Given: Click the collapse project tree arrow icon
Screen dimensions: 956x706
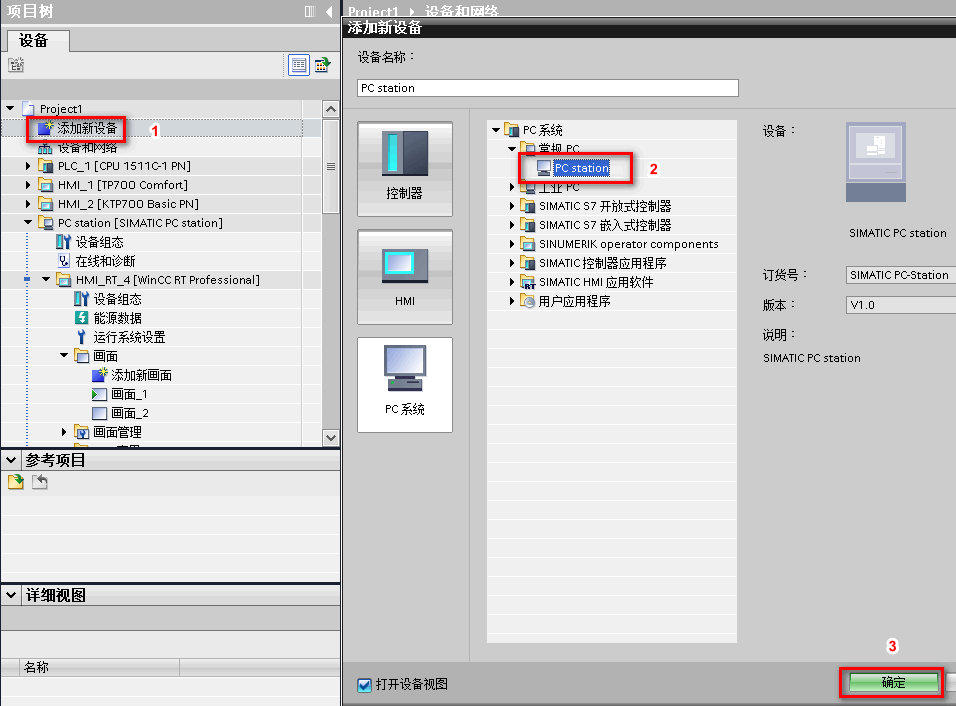Looking at the screenshot, I should click(329, 11).
